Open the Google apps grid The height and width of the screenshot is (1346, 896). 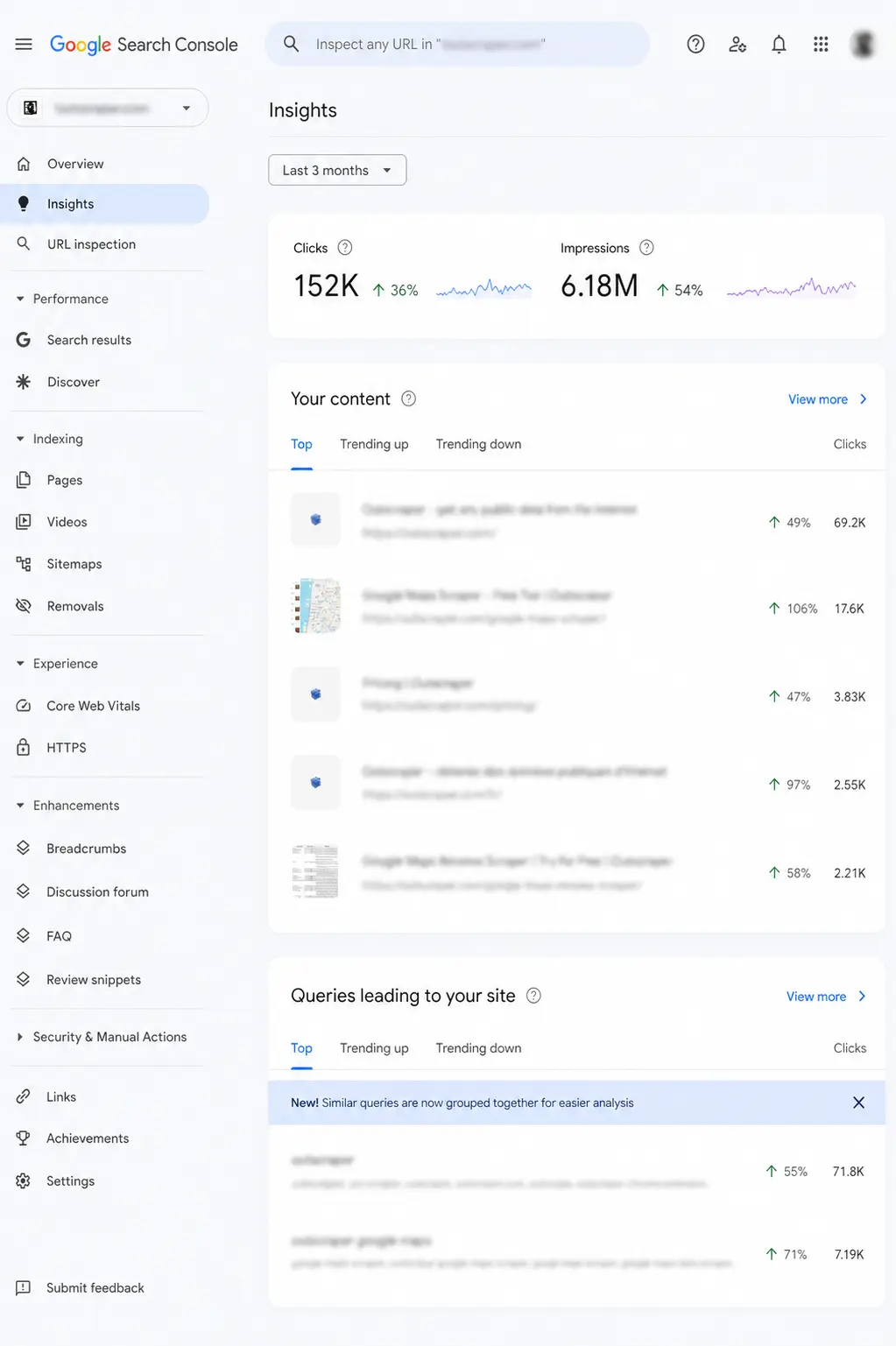[821, 44]
